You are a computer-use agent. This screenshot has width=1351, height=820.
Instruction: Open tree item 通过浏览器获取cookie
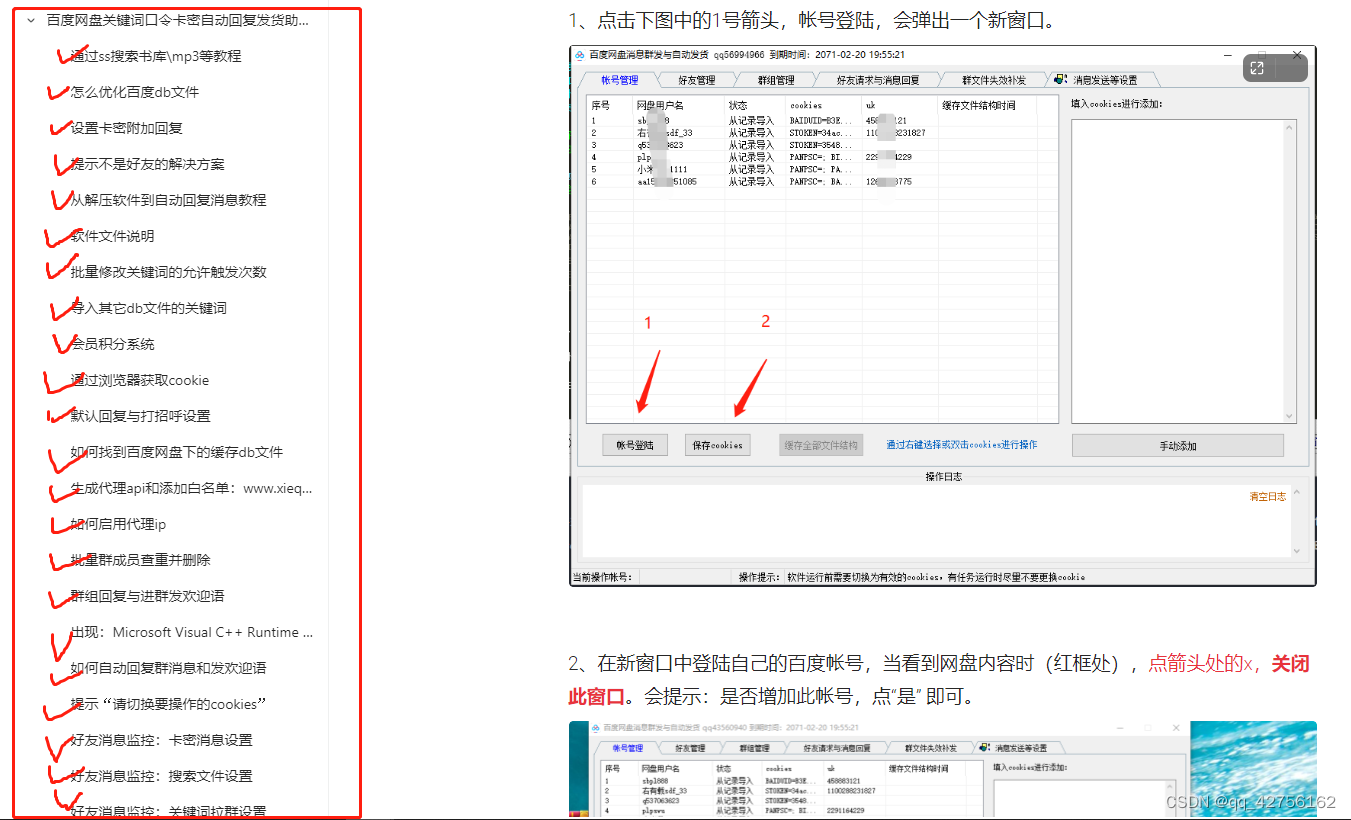click(140, 380)
